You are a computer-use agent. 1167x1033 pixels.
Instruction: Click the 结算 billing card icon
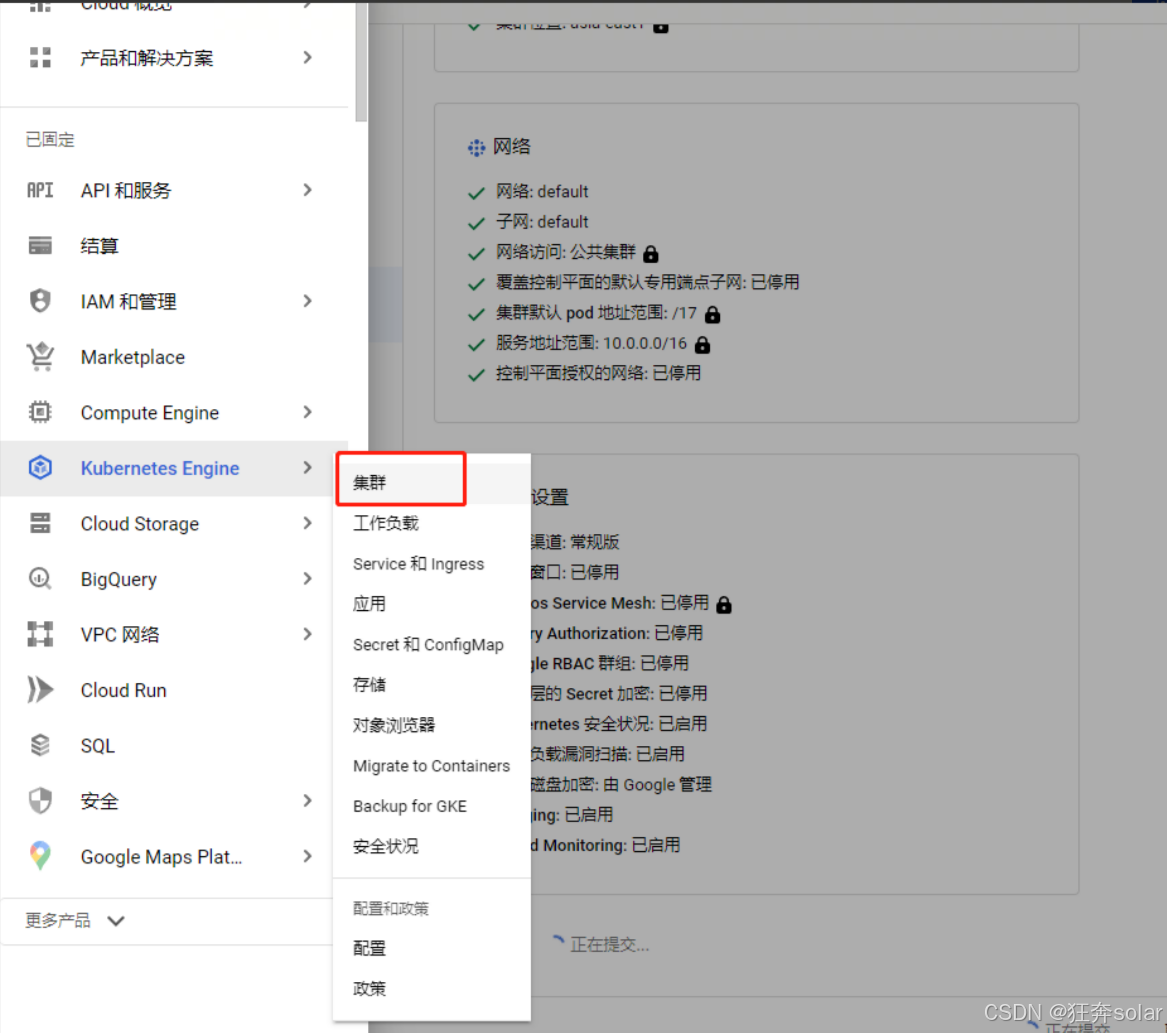pyautogui.click(x=40, y=246)
